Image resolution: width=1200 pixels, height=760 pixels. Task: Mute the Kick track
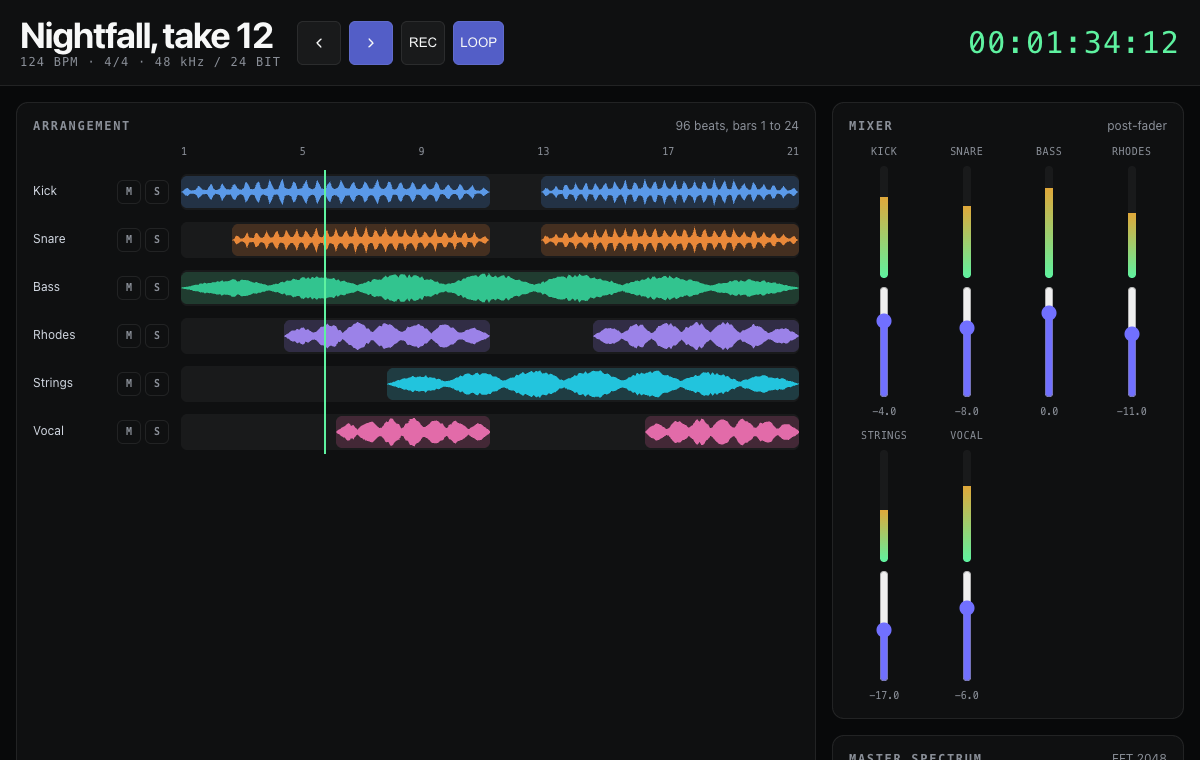click(129, 192)
